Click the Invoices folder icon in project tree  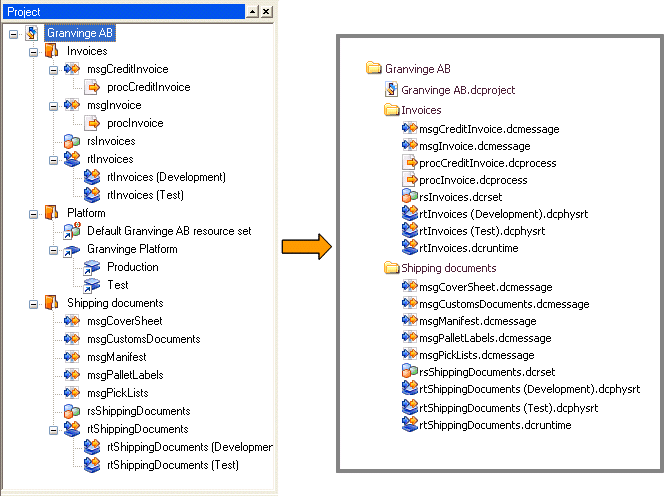click(x=52, y=51)
